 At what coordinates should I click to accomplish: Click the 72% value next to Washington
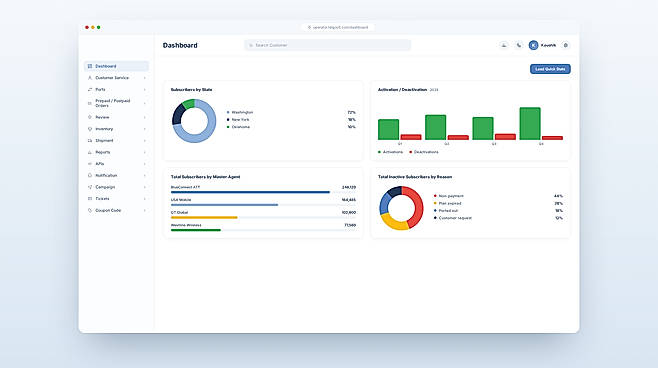(352, 112)
